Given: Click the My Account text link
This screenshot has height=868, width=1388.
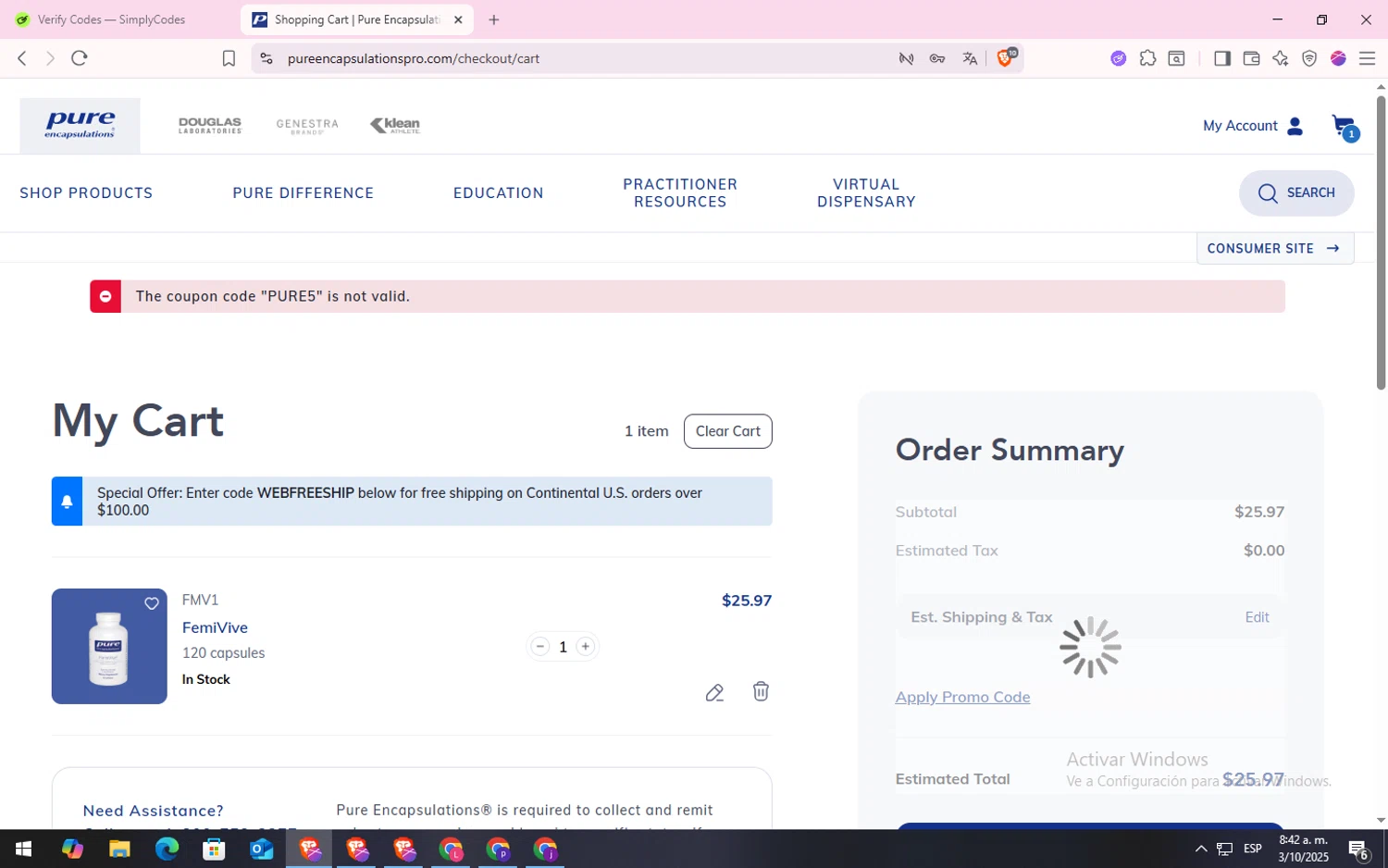Looking at the screenshot, I should point(1240,126).
